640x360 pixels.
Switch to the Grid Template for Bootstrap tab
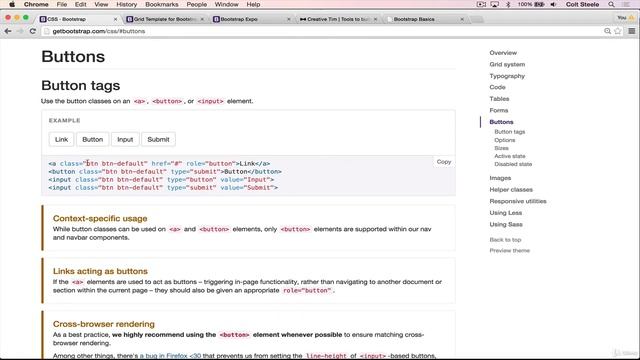(165, 19)
